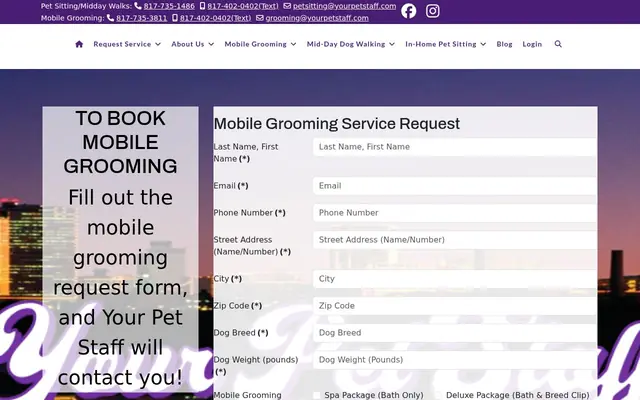The width and height of the screenshot is (640, 400).
Task: Focus the Dog Breed input field
Action: coord(455,333)
